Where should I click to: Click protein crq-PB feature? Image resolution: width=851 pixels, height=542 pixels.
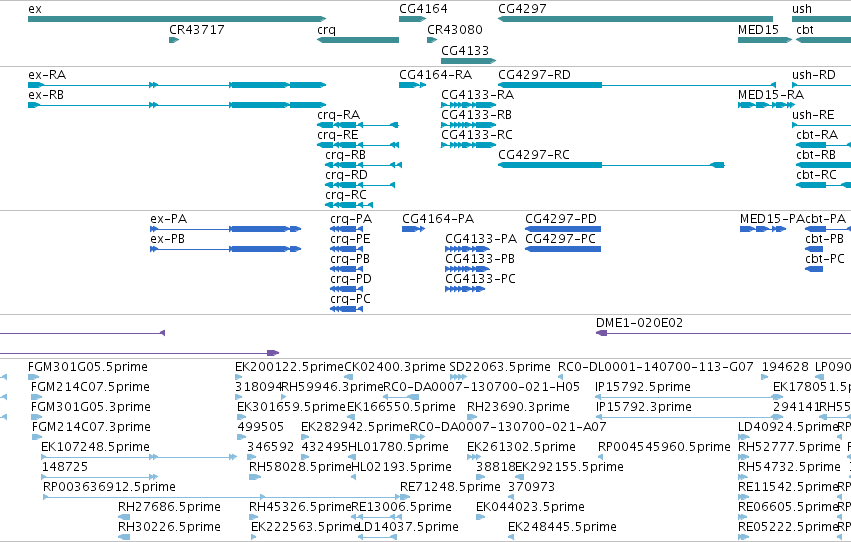[x=346, y=269]
